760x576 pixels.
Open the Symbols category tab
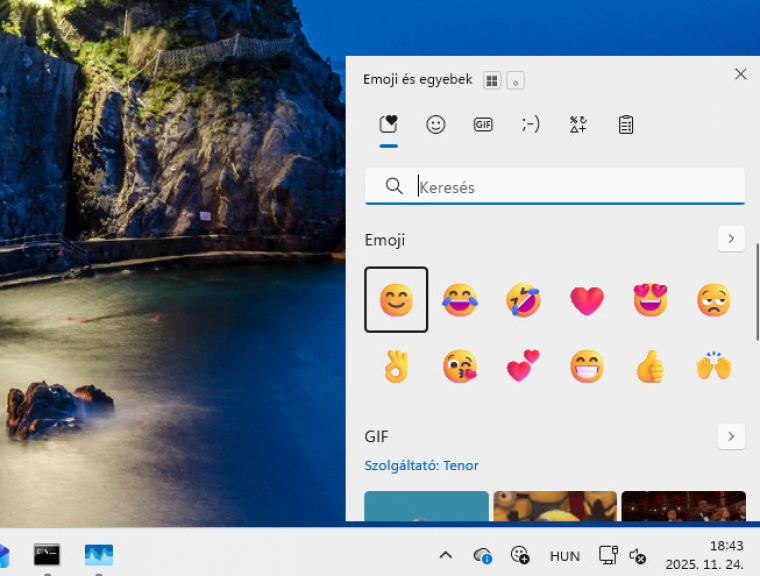pos(578,125)
